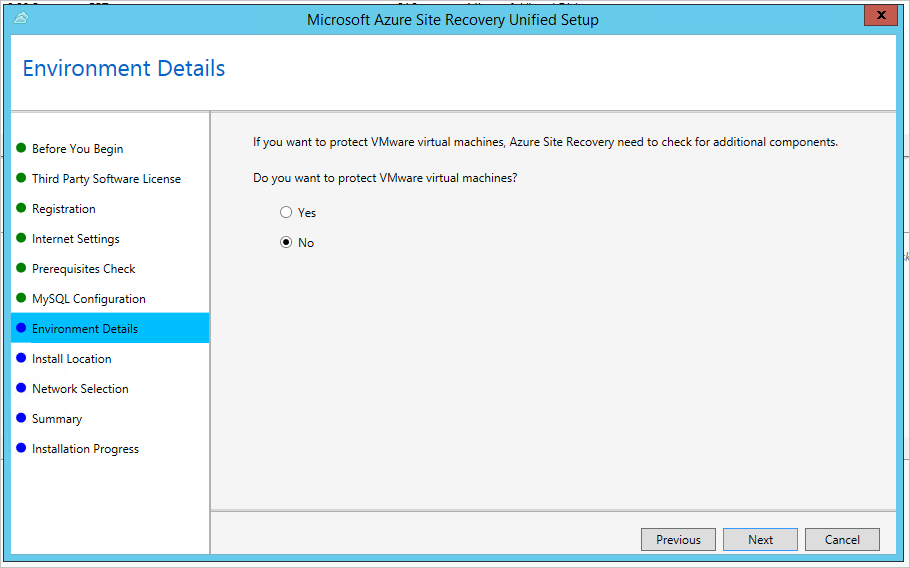This screenshot has height=568, width=910.
Task: Click the Next button
Action: click(760, 540)
